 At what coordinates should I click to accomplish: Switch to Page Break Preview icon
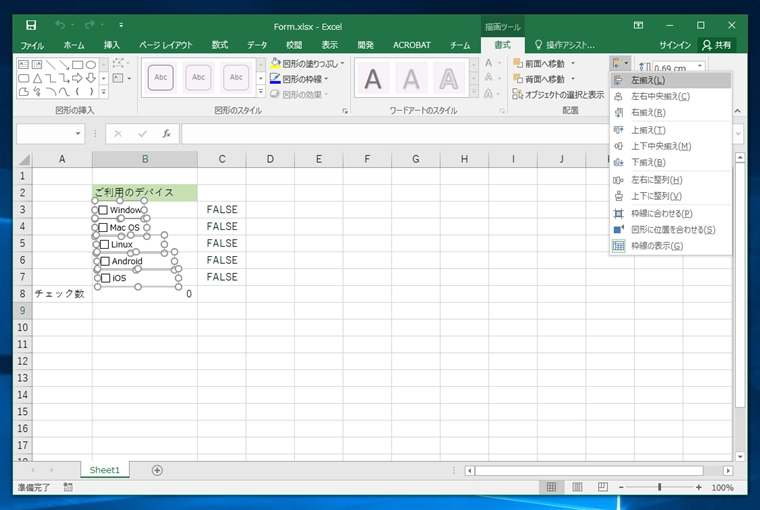point(602,487)
